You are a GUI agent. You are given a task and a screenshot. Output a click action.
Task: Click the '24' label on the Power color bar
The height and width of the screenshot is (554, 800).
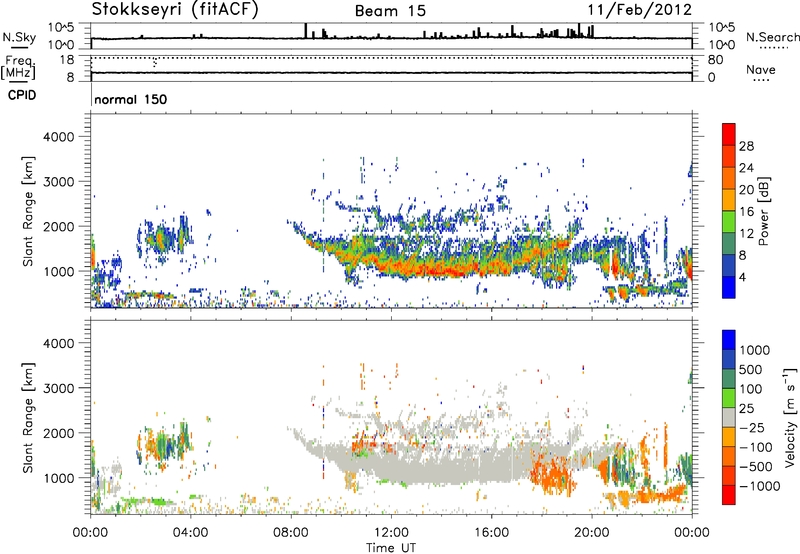tap(746, 168)
